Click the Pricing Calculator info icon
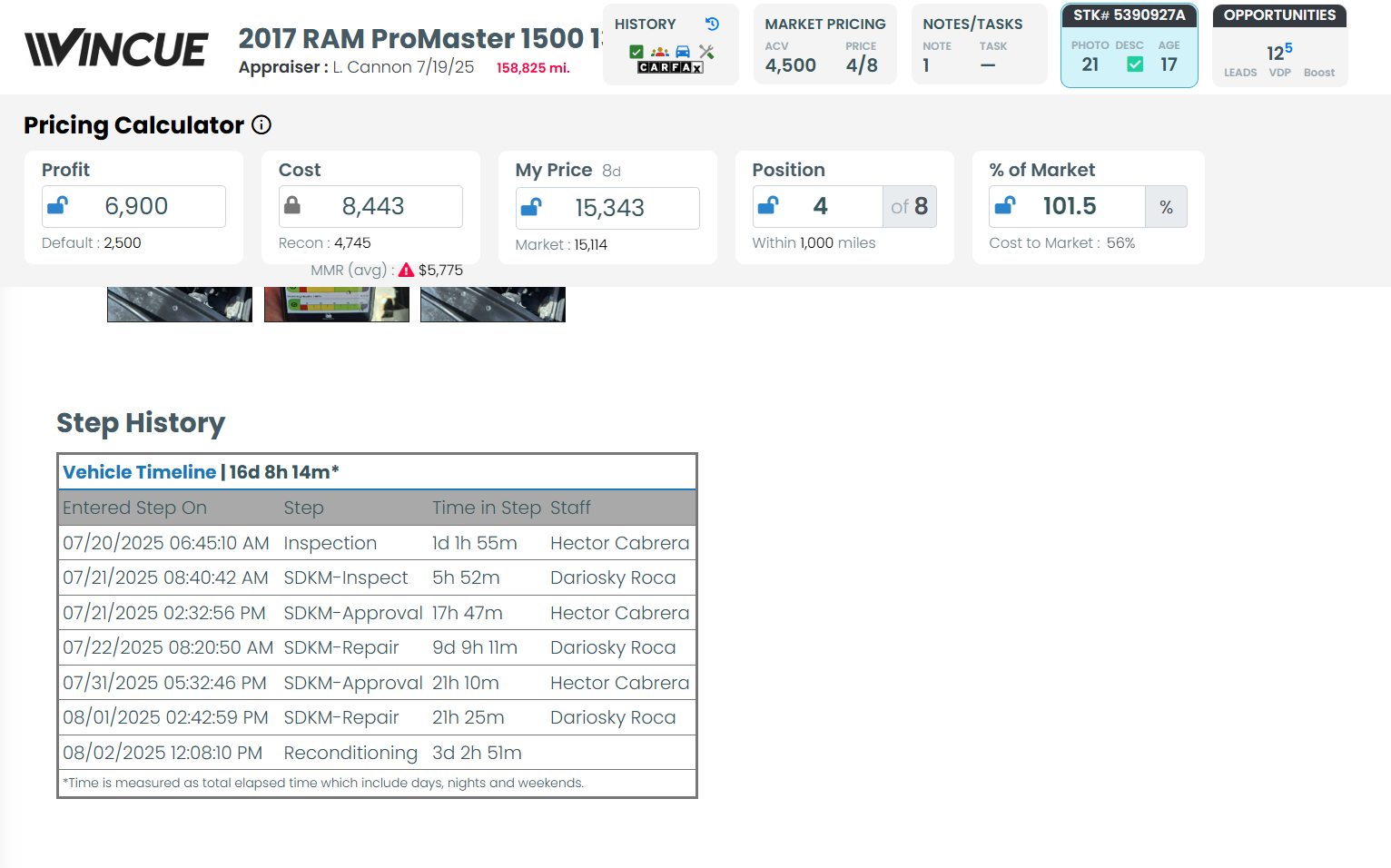The height and width of the screenshot is (868, 1391). click(x=261, y=125)
